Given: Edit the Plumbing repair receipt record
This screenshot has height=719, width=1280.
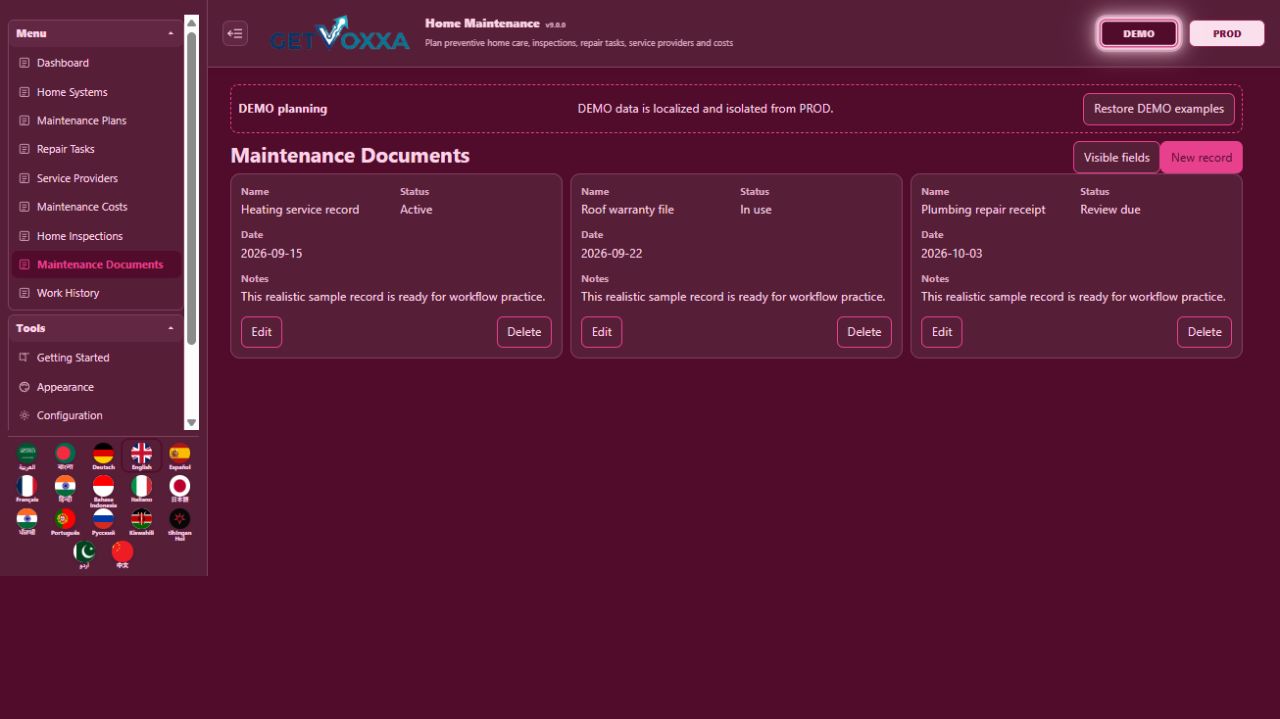Looking at the screenshot, I should click(942, 332).
